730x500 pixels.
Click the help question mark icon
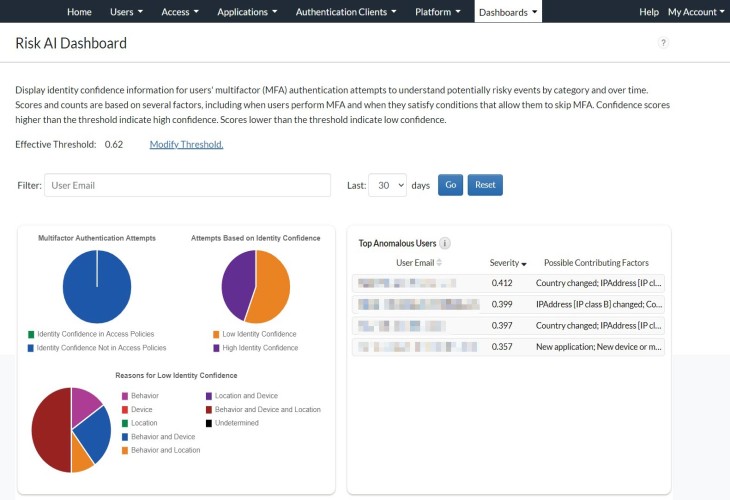[663, 43]
